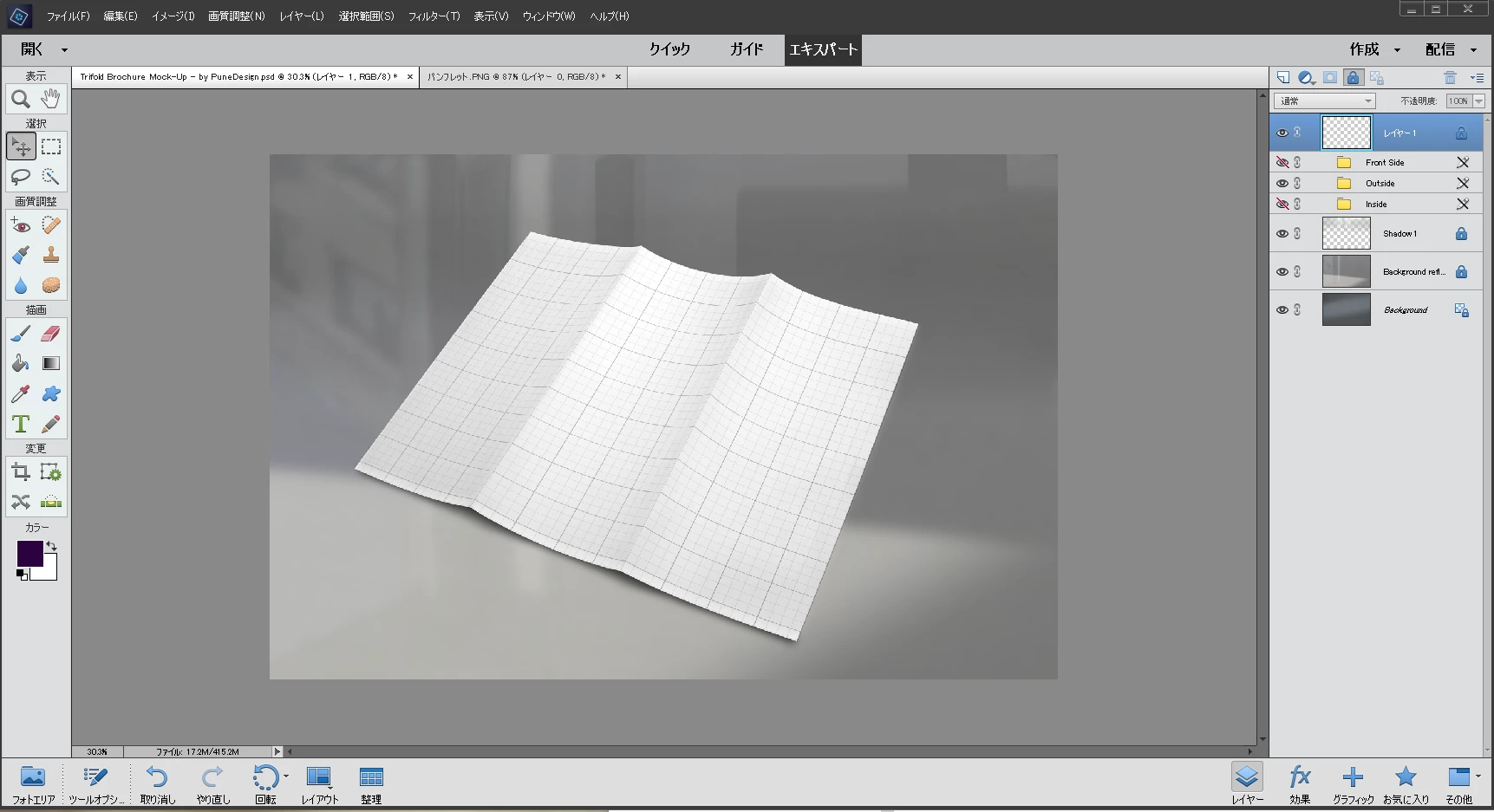Open the ファイル(F) menu

point(68,16)
